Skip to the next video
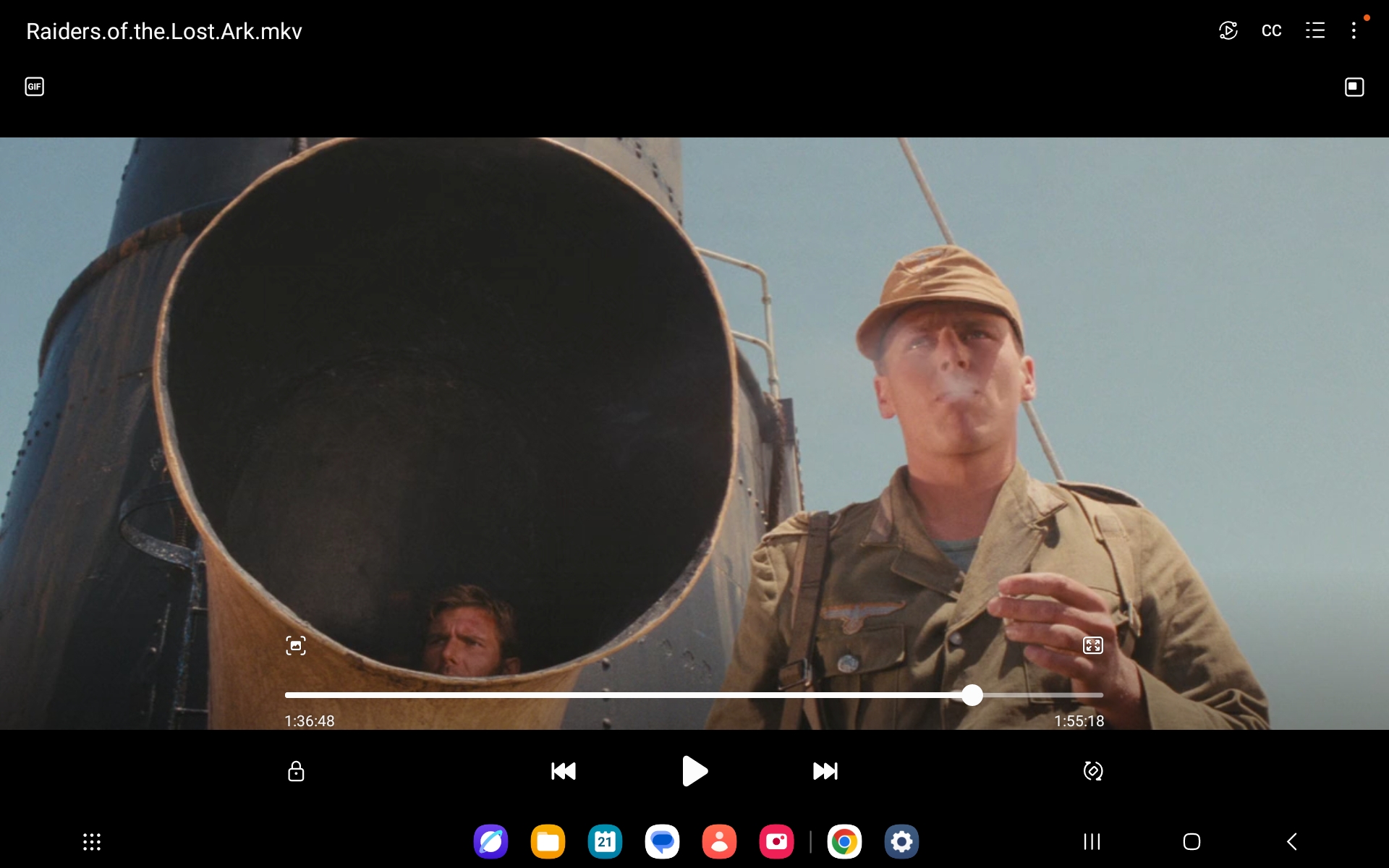 tap(825, 771)
